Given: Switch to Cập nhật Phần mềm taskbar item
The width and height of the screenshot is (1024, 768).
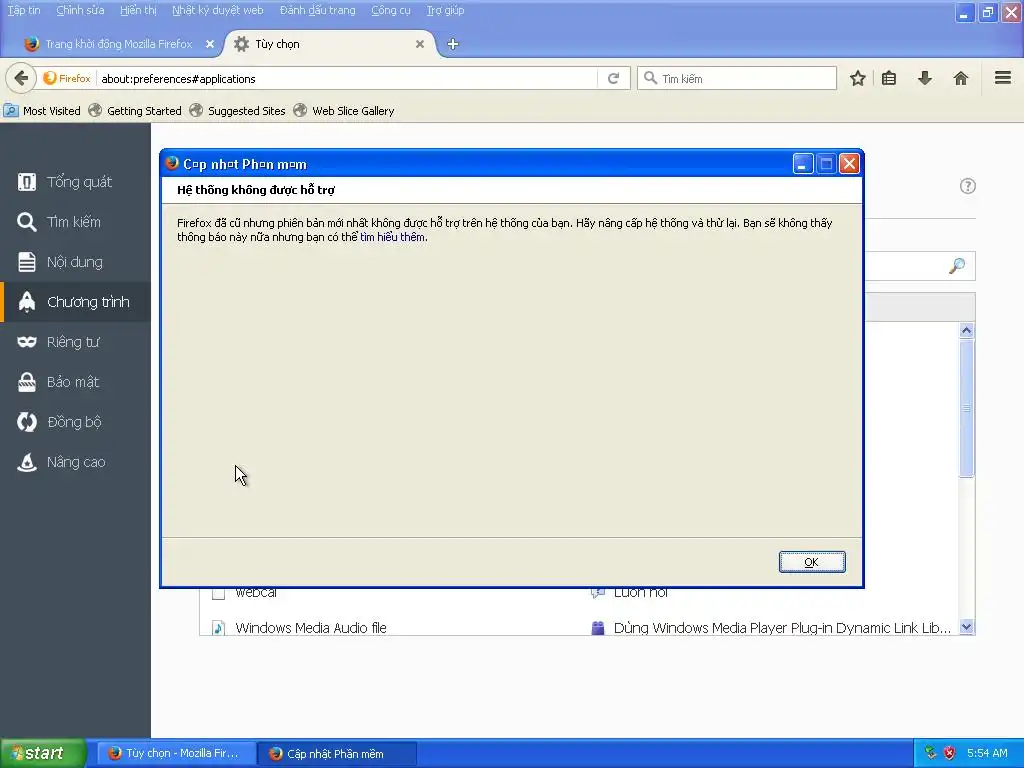Looking at the screenshot, I should pos(337,753).
